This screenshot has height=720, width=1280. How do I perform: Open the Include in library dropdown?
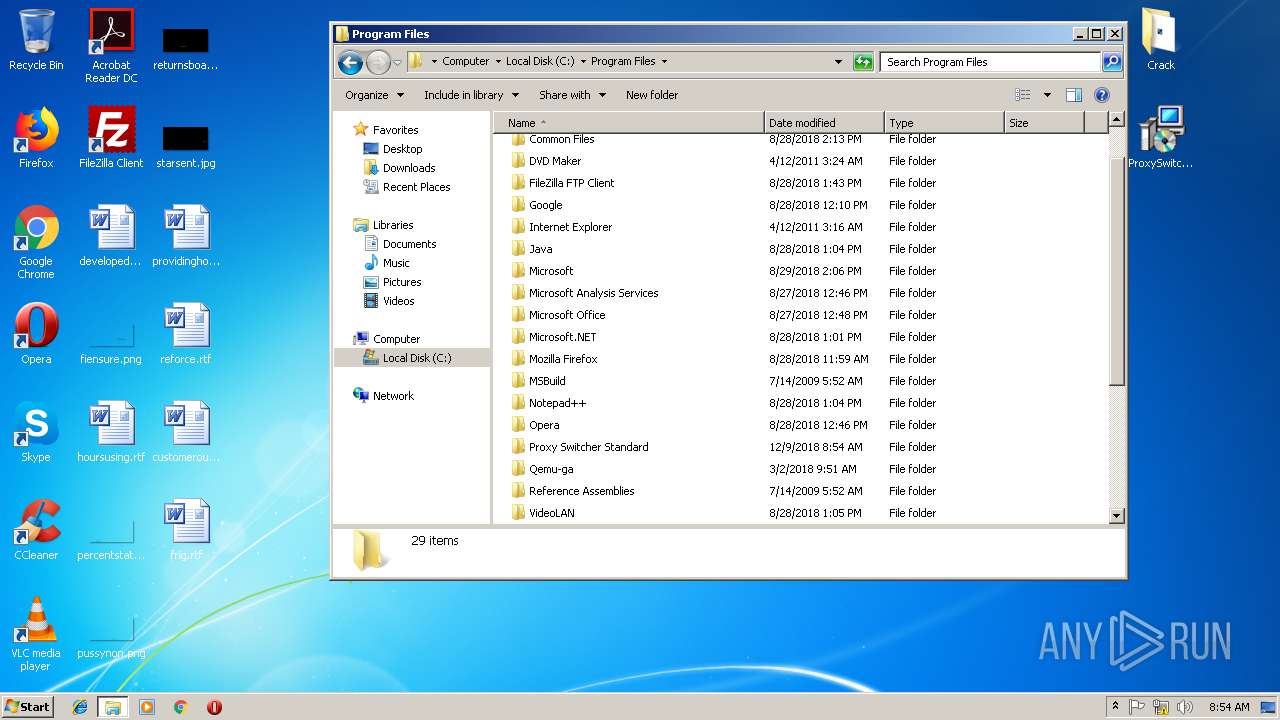click(471, 95)
